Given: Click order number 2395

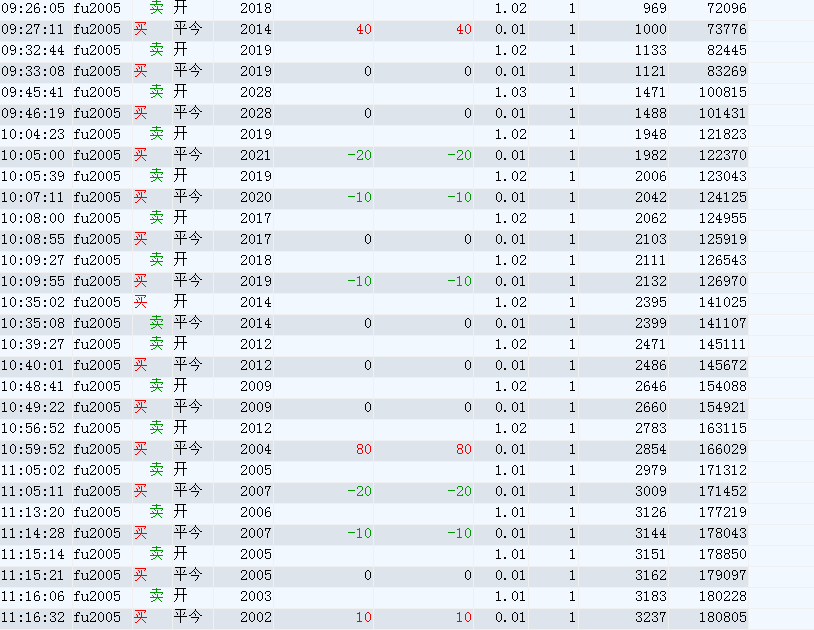Looking at the screenshot, I should click(650, 302).
